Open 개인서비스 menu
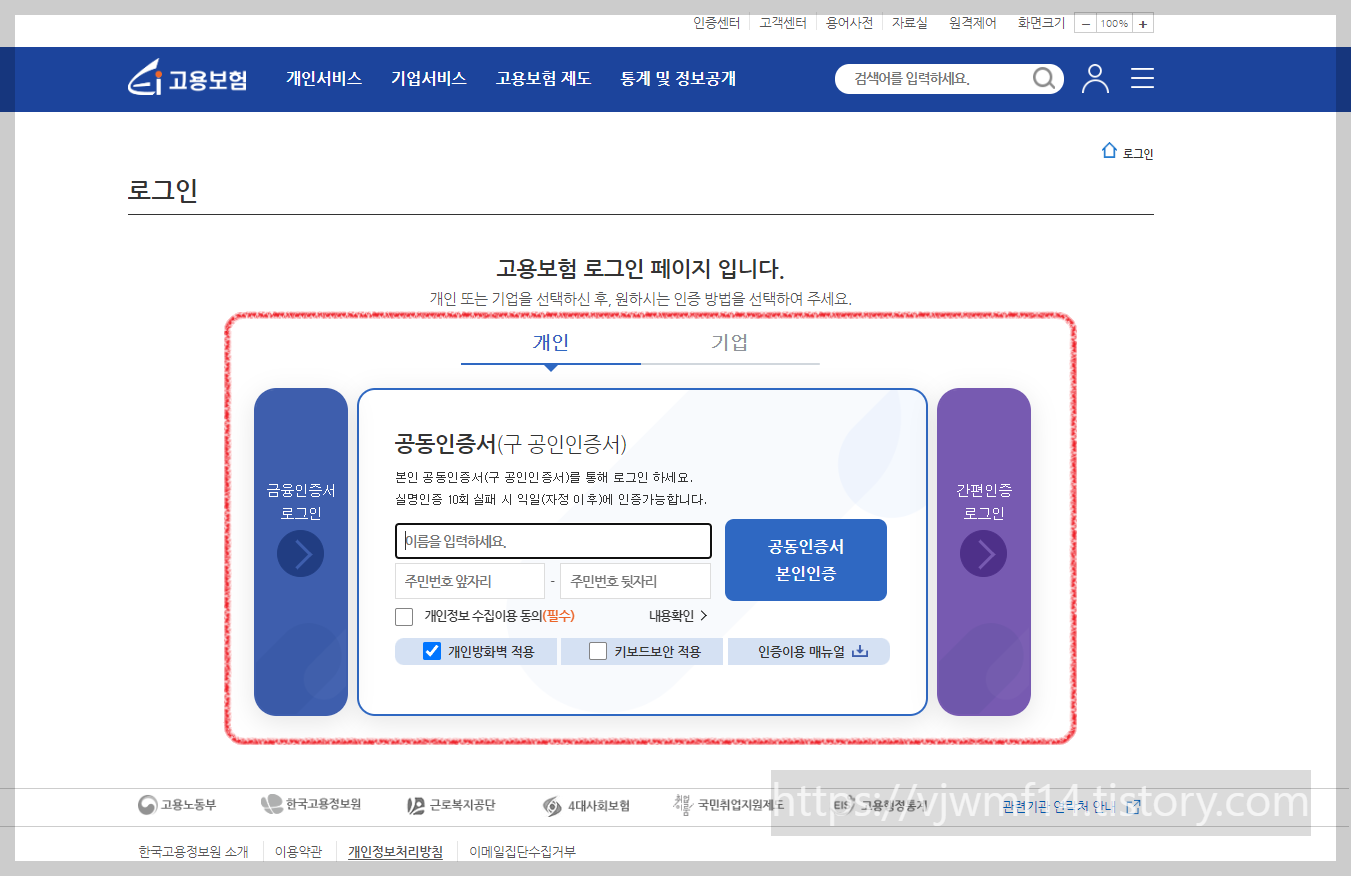The height and width of the screenshot is (876, 1351). [x=324, y=78]
